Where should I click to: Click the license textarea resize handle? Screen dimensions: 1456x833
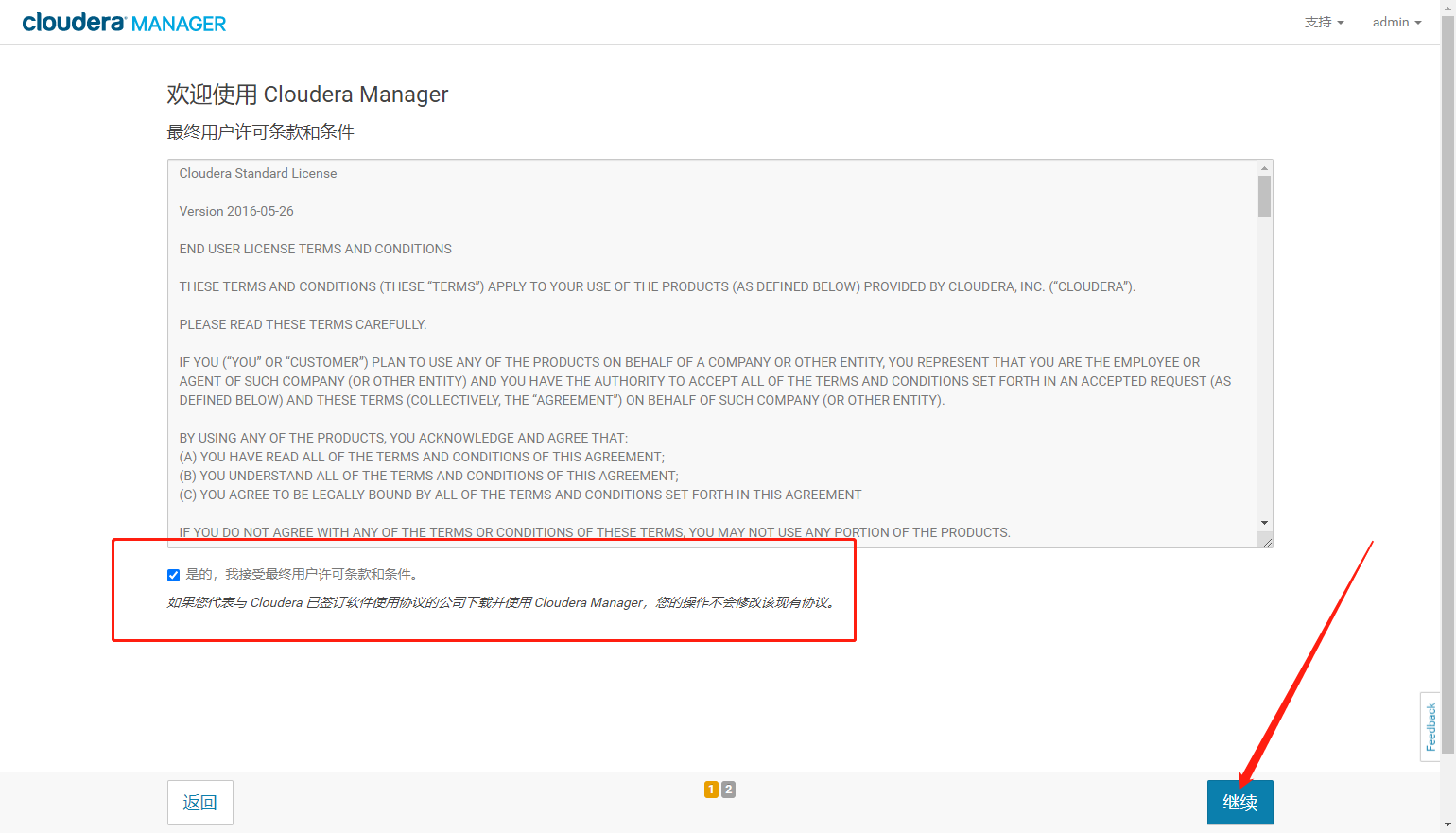tap(1266, 540)
